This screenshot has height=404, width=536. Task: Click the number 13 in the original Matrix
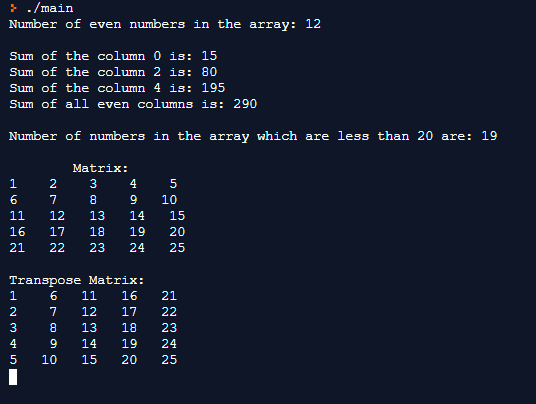point(97,216)
